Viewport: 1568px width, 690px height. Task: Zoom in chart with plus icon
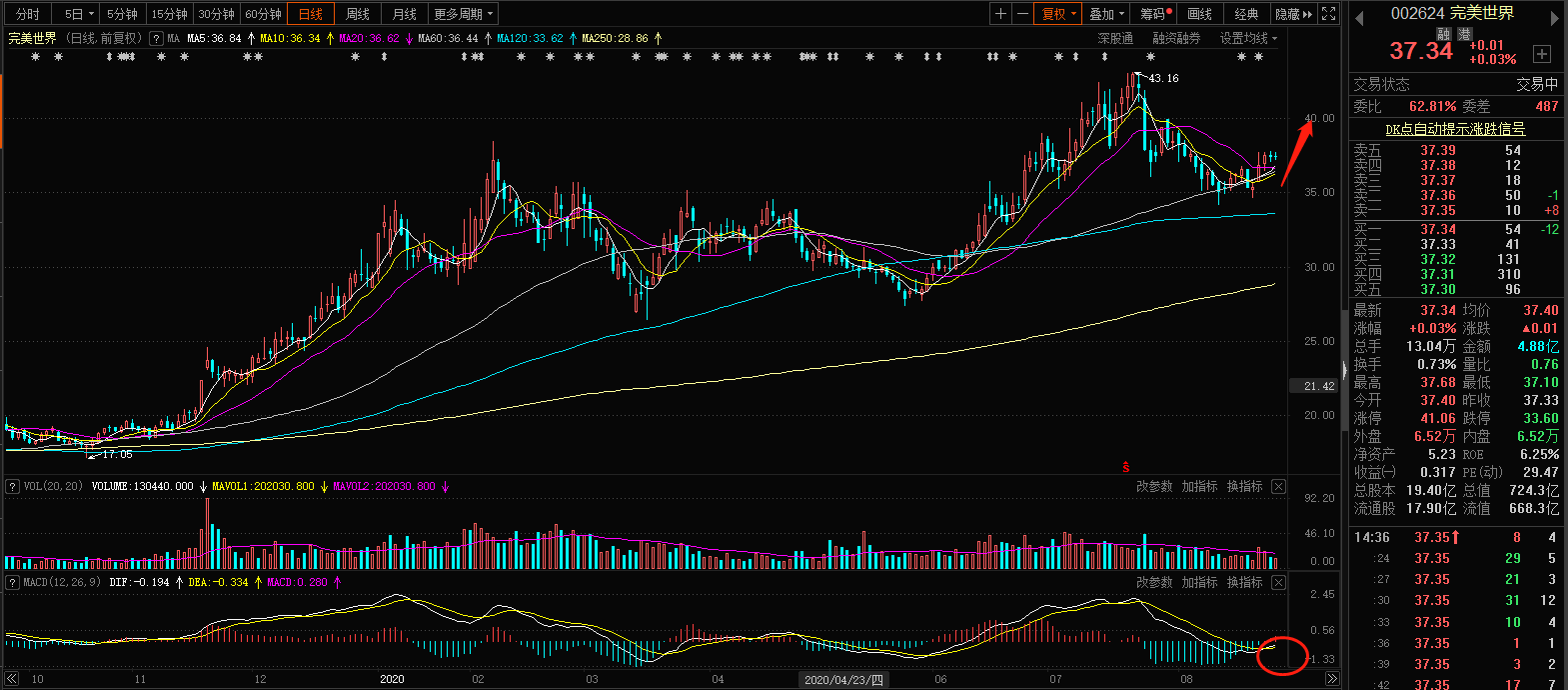(1000, 14)
